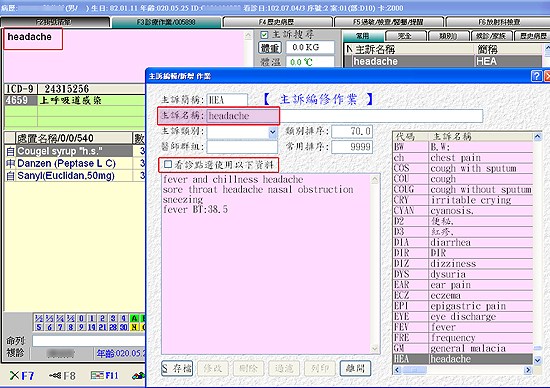The width and height of the screenshot is (550, 388).
Task: Select the dizziness row in complaint list
Action: click(463, 263)
